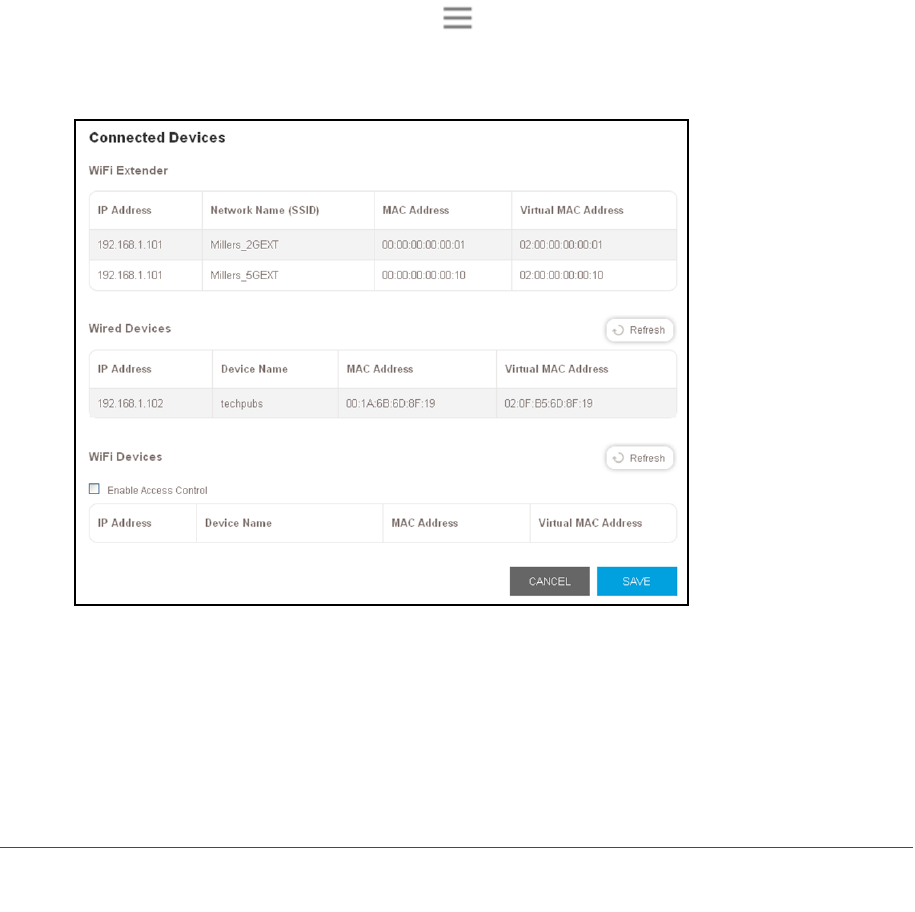The width and height of the screenshot is (915, 912).
Task: Enable Access Control checkbox
Action: click(x=94, y=489)
